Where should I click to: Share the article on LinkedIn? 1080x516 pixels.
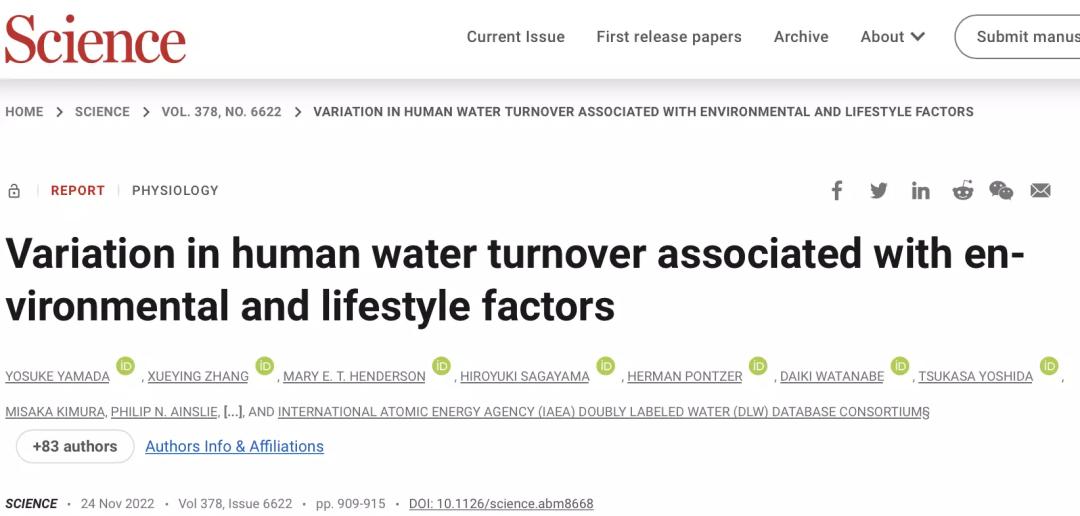(920, 191)
